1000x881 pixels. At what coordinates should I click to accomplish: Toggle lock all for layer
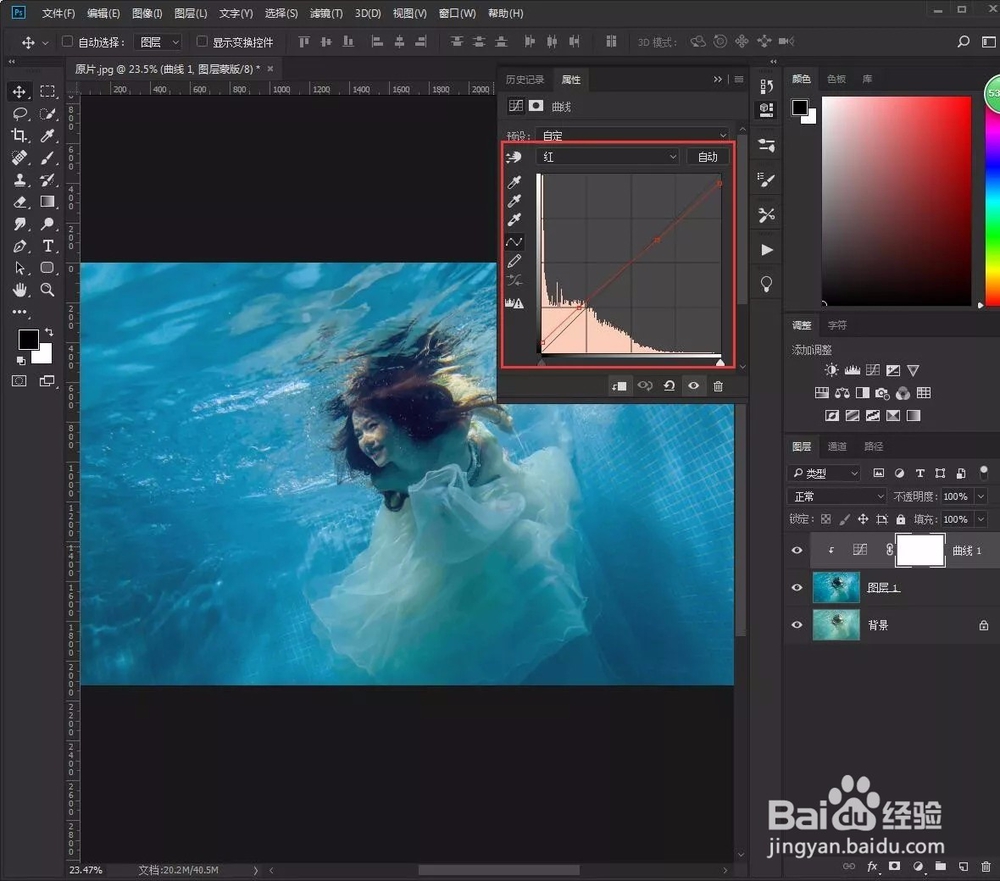901,519
